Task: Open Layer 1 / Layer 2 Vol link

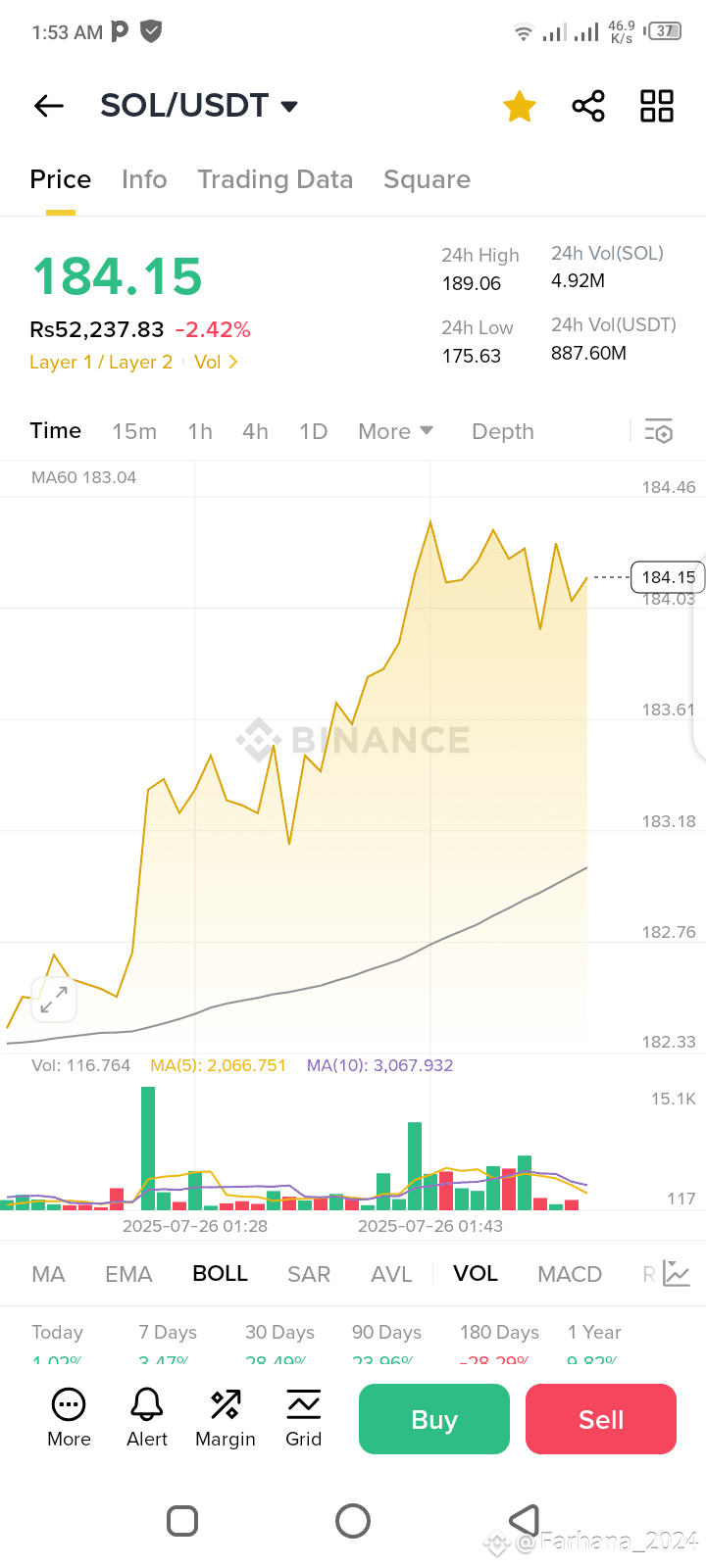Action: (133, 362)
